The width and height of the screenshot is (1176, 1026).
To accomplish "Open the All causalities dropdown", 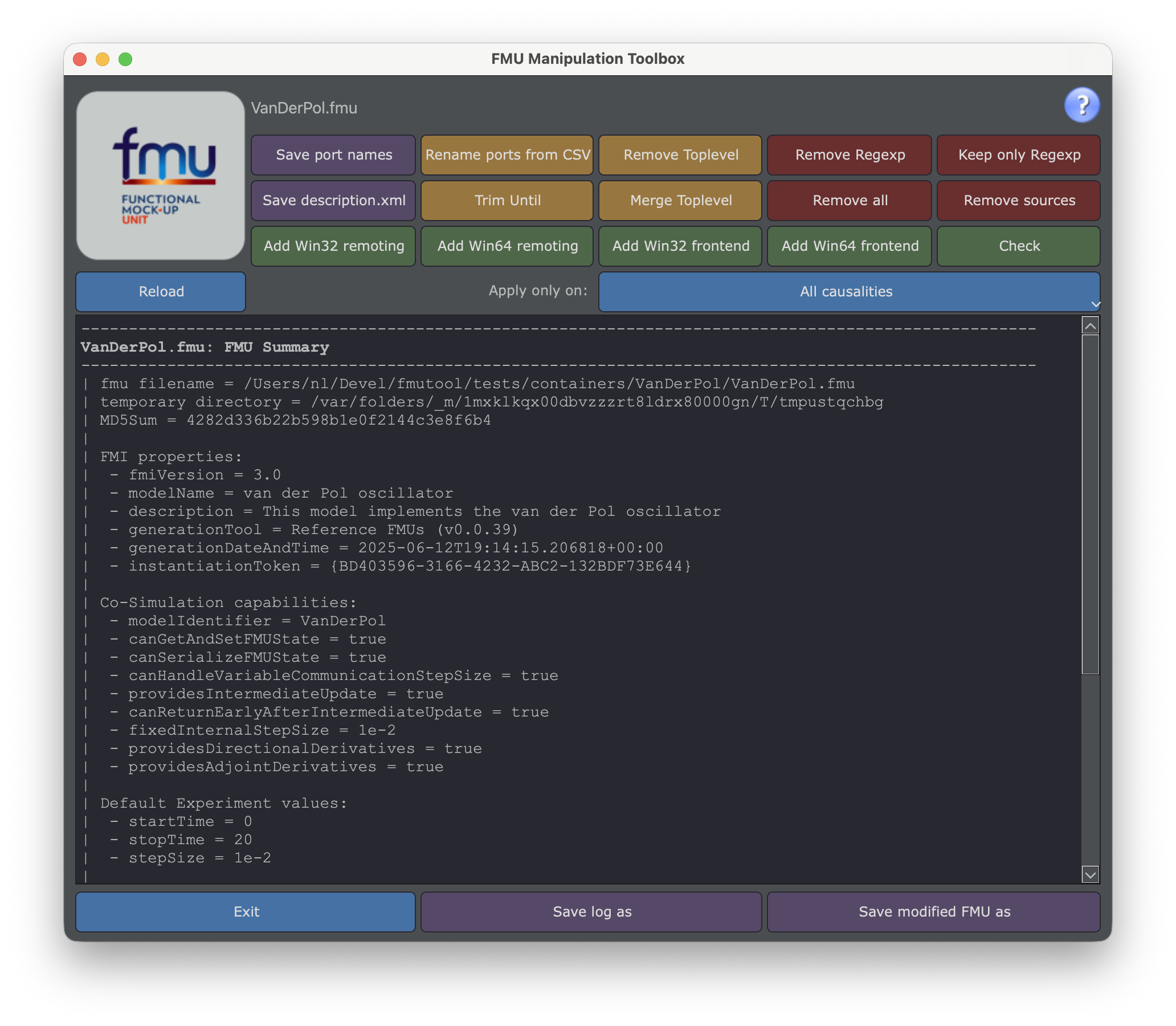I will coord(849,291).
